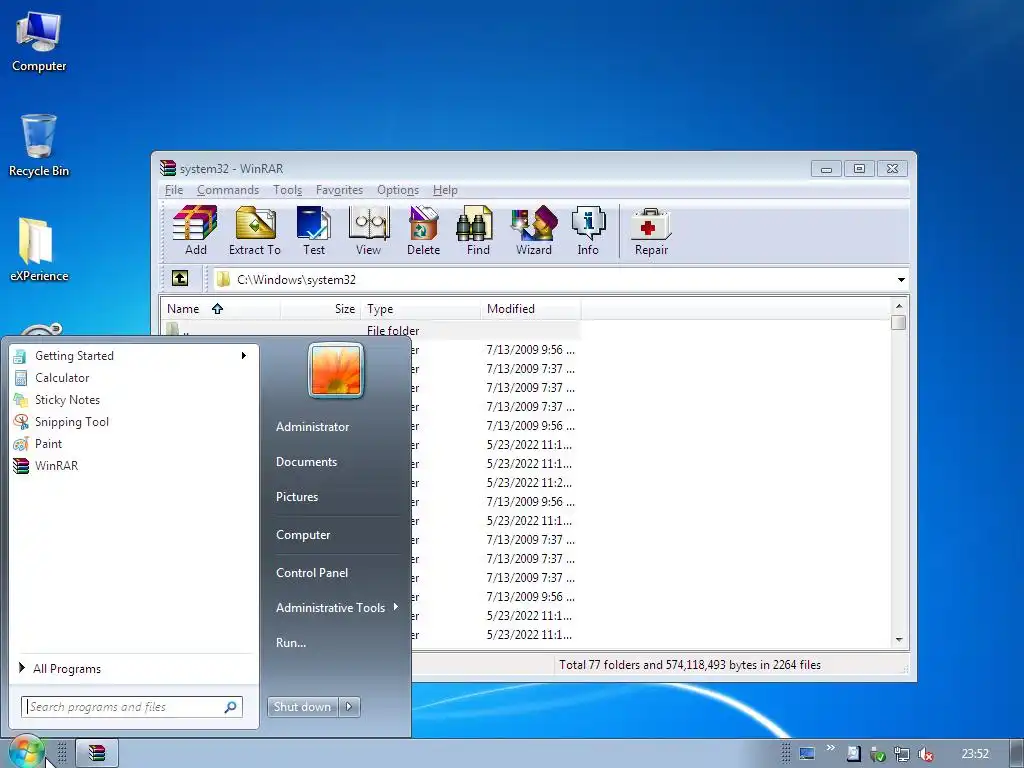The height and width of the screenshot is (768, 1024).
Task: Sort by Modified column header
Action: pos(531,309)
